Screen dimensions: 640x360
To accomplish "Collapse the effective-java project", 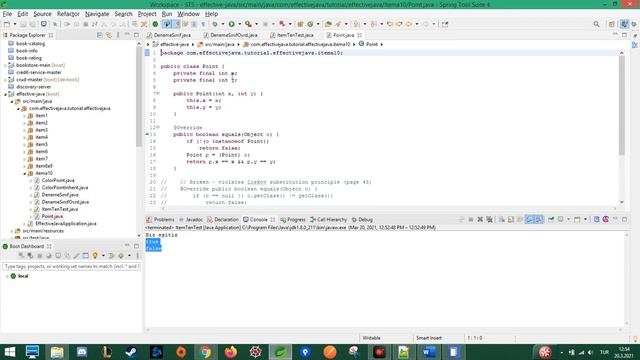I will pos(5,94).
